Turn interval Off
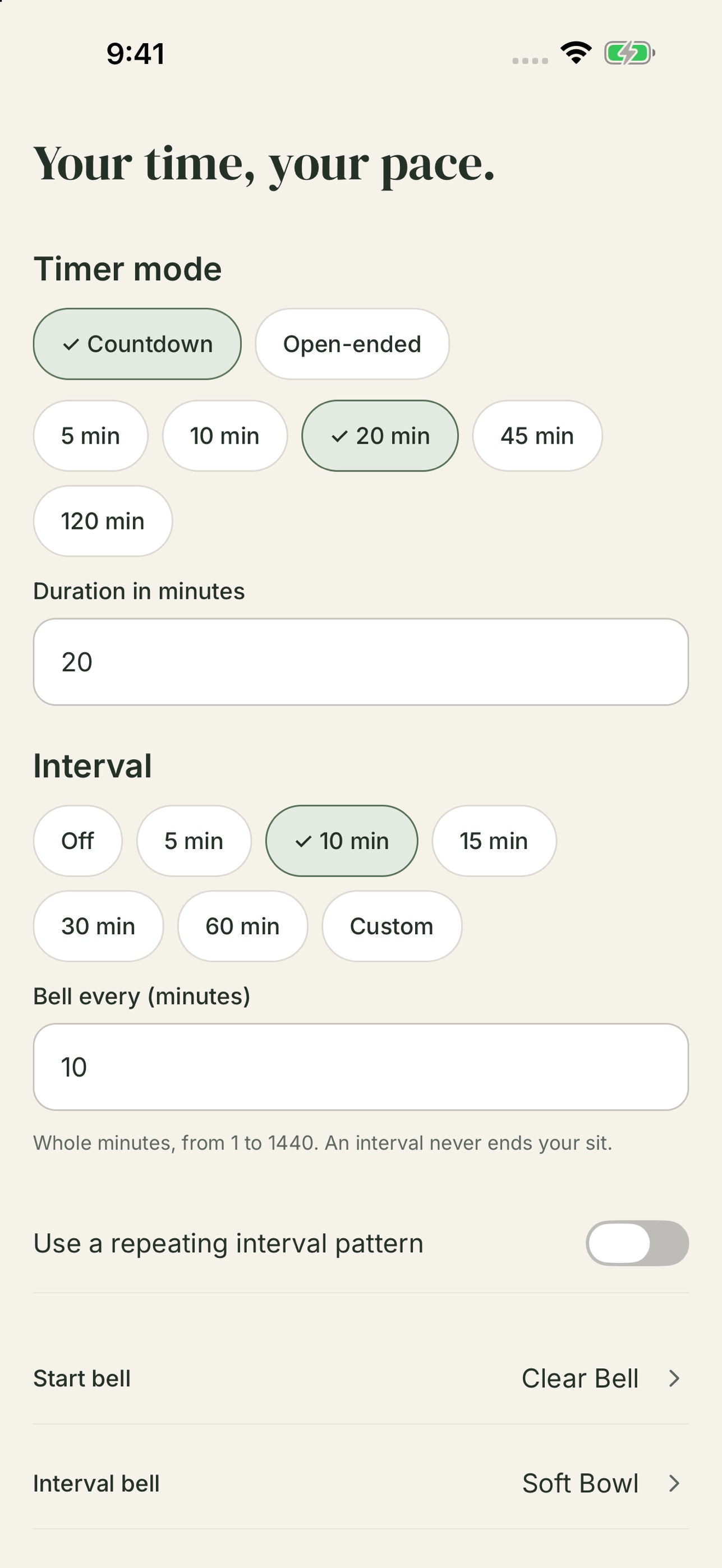Image resolution: width=722 pixels, height=1568 pixels. tap(78, 841)
